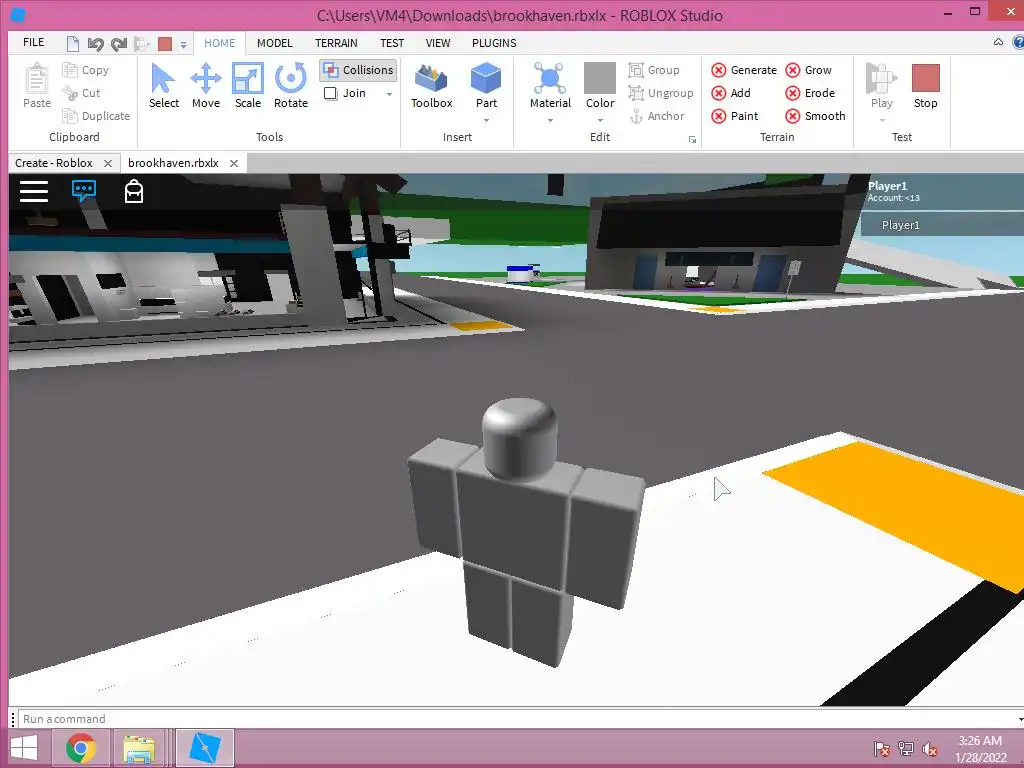
Task: Click the New file icon
Action: coord(72,44)
